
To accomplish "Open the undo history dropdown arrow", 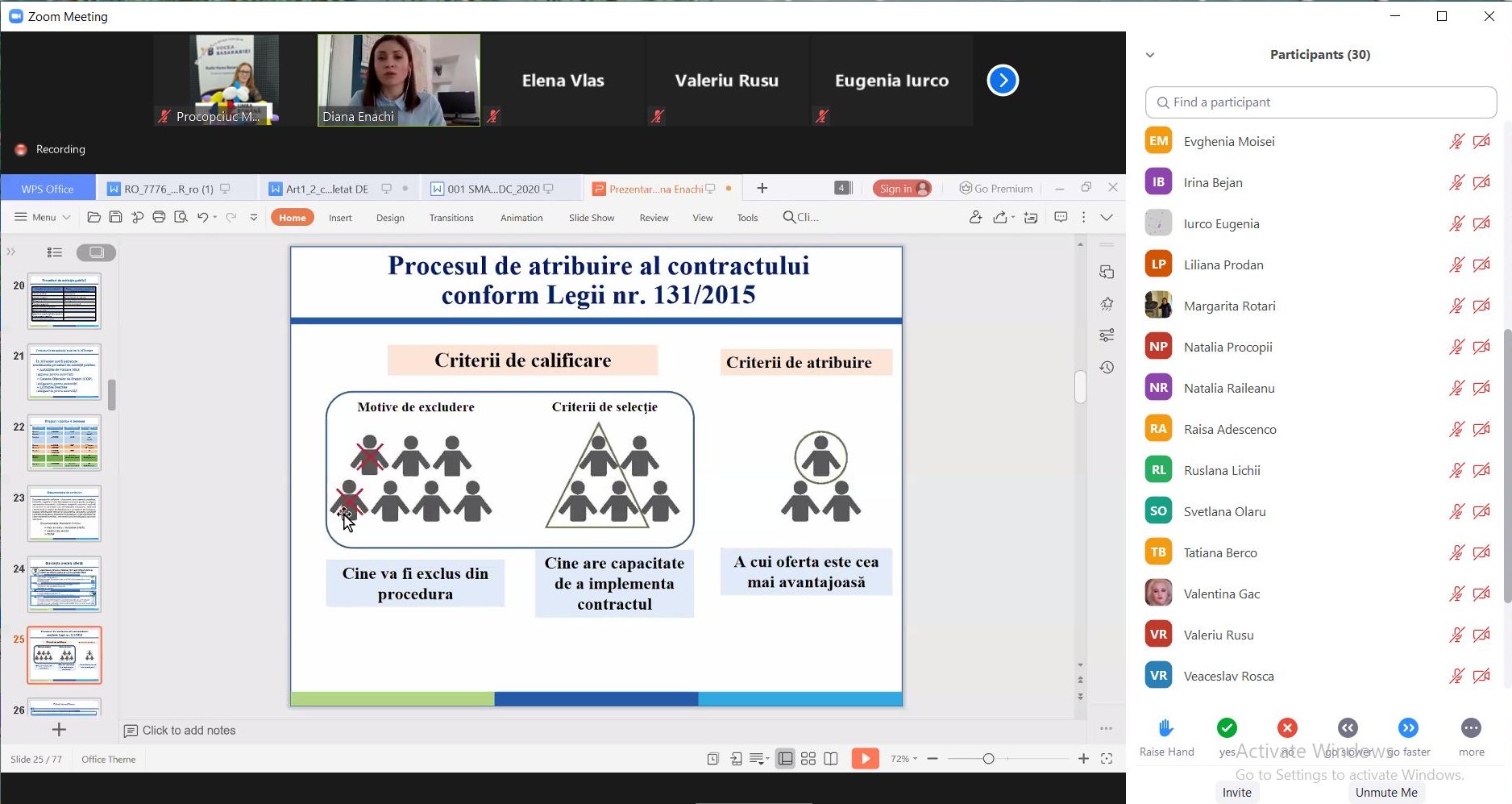I will [x=215, y=218].
